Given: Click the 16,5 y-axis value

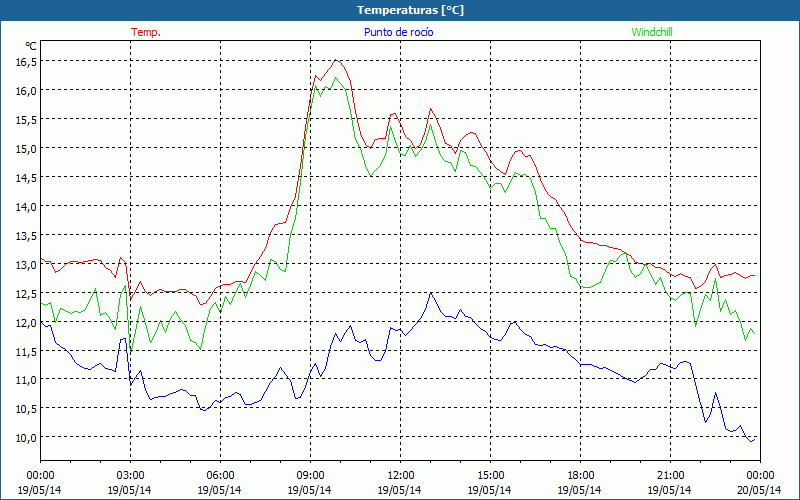Looking at the screenshot, I should coord(27,61).
